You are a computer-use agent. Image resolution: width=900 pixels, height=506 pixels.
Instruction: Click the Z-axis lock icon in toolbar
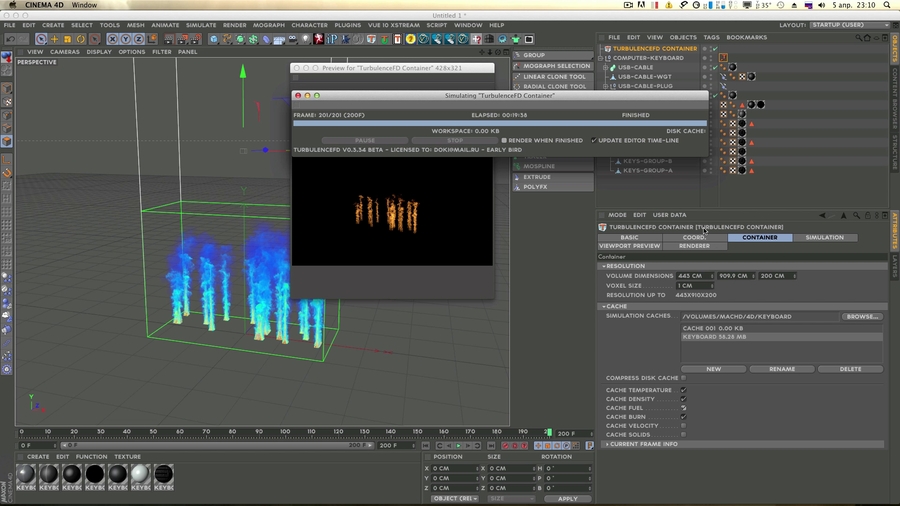coord(139,39)
